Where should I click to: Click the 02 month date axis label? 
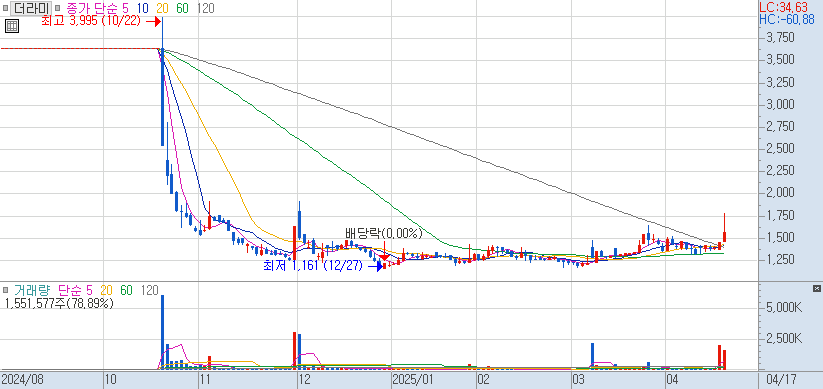[483, 379]
